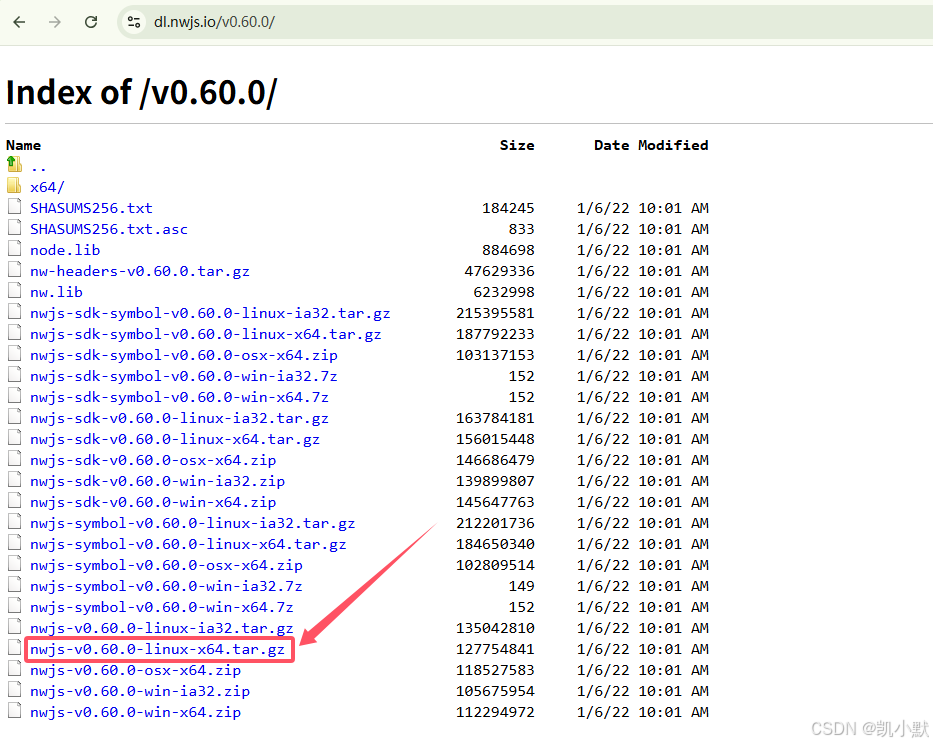Image resolution: width=933 pixels, height=744 pixels.
Task: Click the size value 112294972
Action: (495, 712)
